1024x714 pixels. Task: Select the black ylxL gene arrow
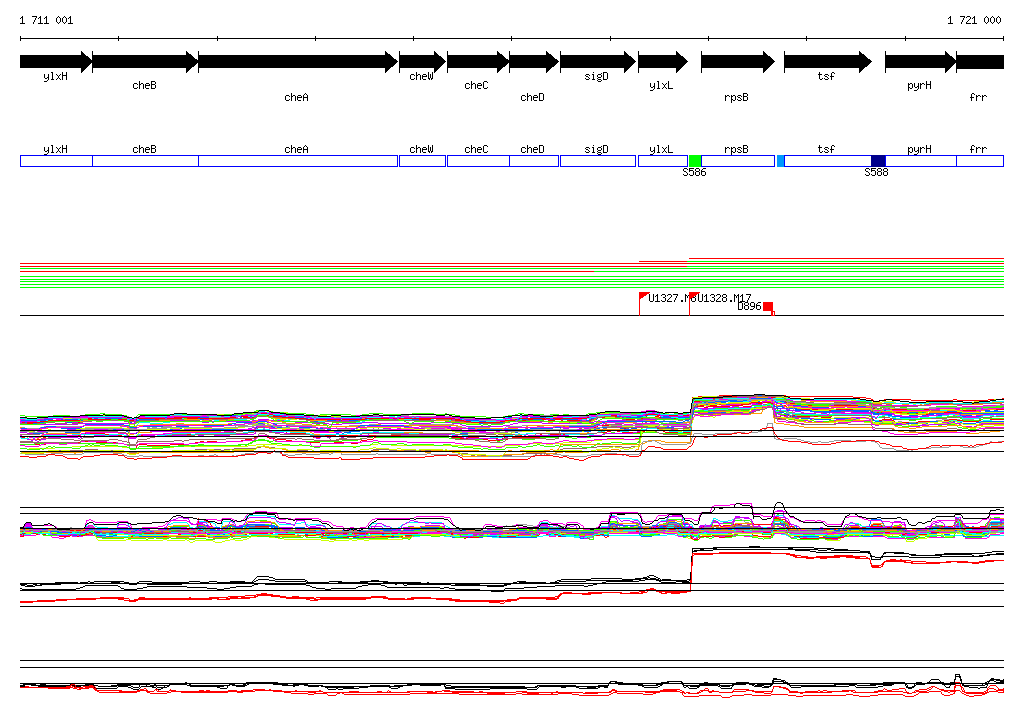(x=663, y=62)
